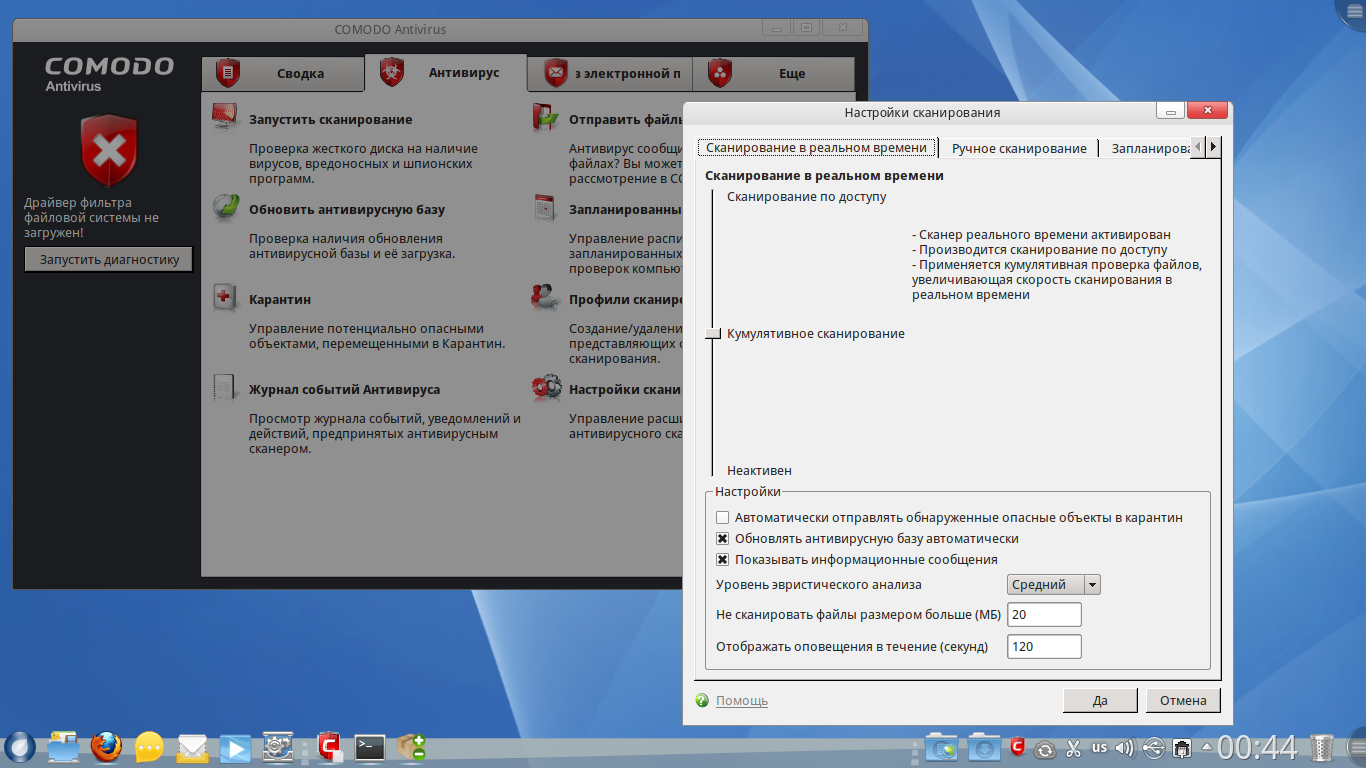
Task: Open Firefox from the taskbar
Action: [x=106, y=746]
